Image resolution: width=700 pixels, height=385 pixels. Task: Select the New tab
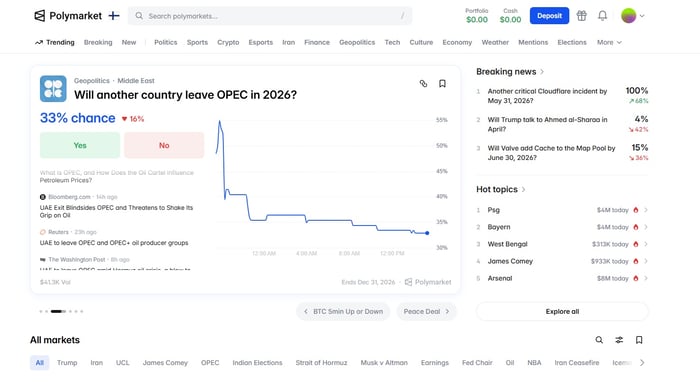[129, 42]
